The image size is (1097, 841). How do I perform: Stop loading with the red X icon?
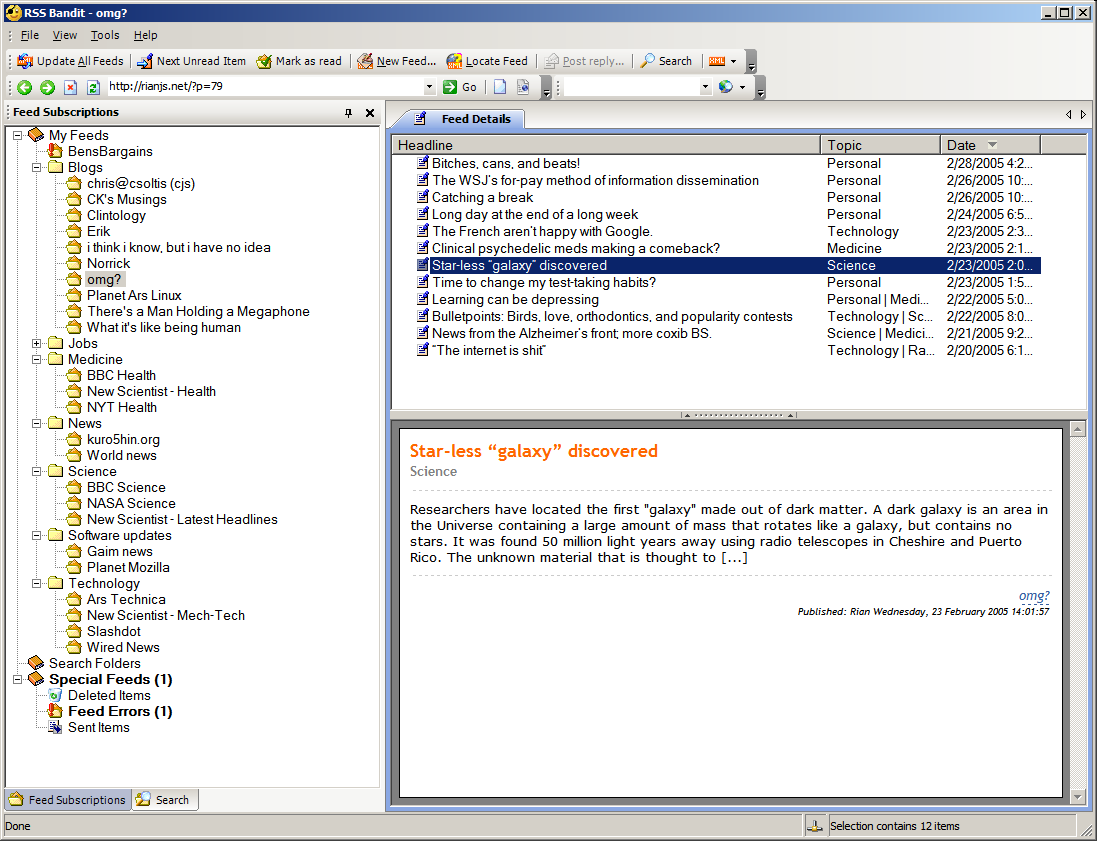[x=70, y=87]
